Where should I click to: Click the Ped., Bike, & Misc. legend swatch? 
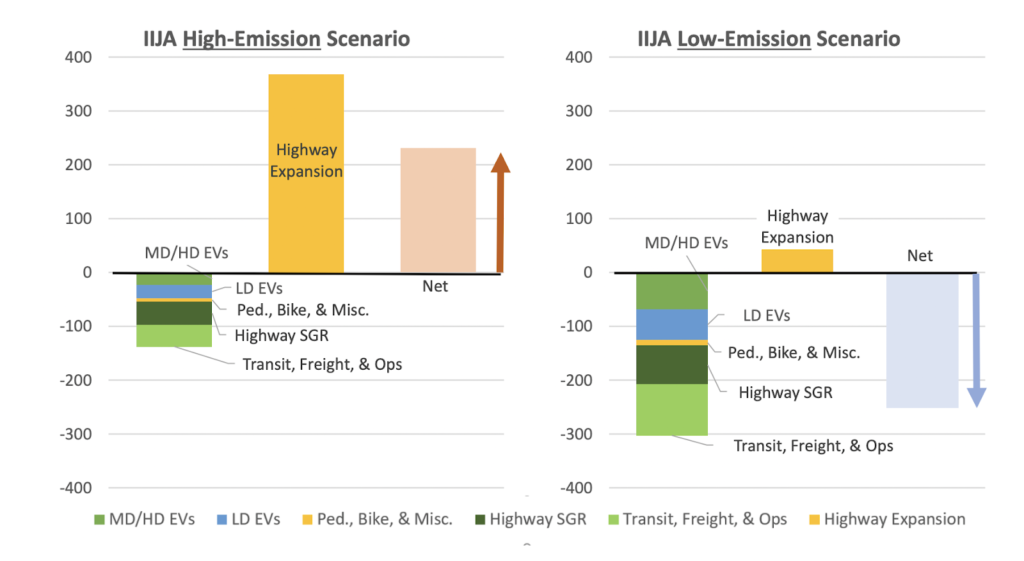pyautogui.click(x=308, y=520)
